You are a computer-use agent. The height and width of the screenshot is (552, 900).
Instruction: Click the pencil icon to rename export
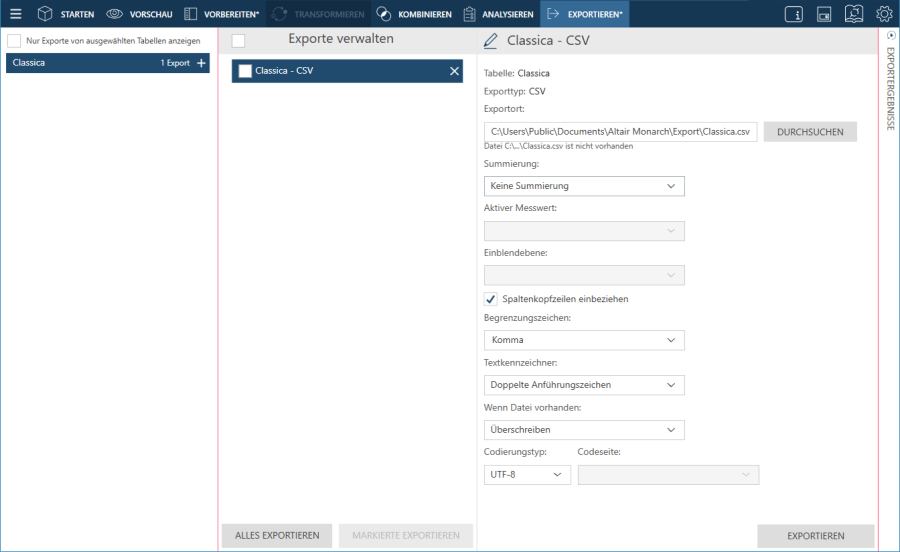tap(490, 41)
